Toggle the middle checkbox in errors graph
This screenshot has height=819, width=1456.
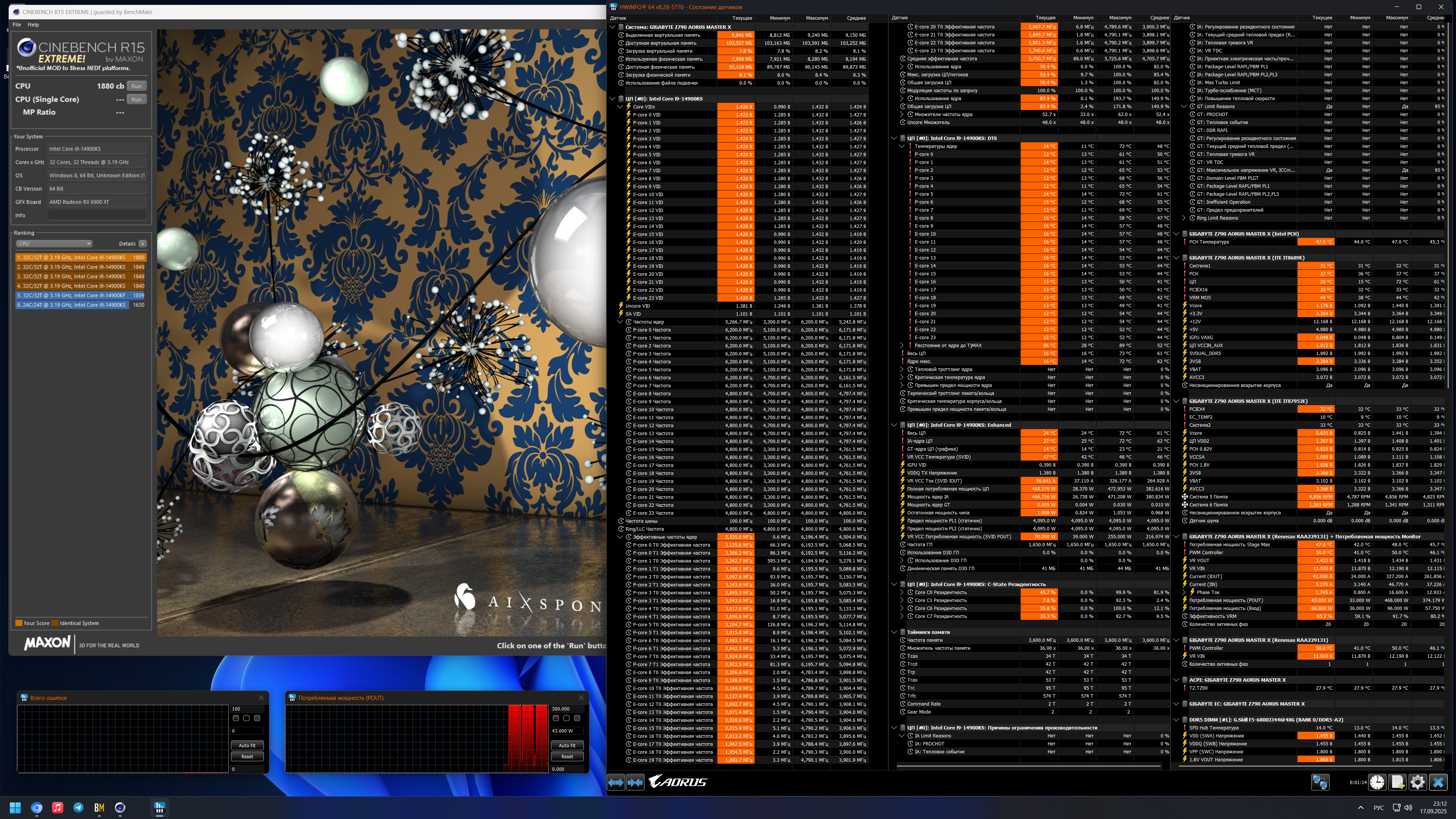click(246, 718)
